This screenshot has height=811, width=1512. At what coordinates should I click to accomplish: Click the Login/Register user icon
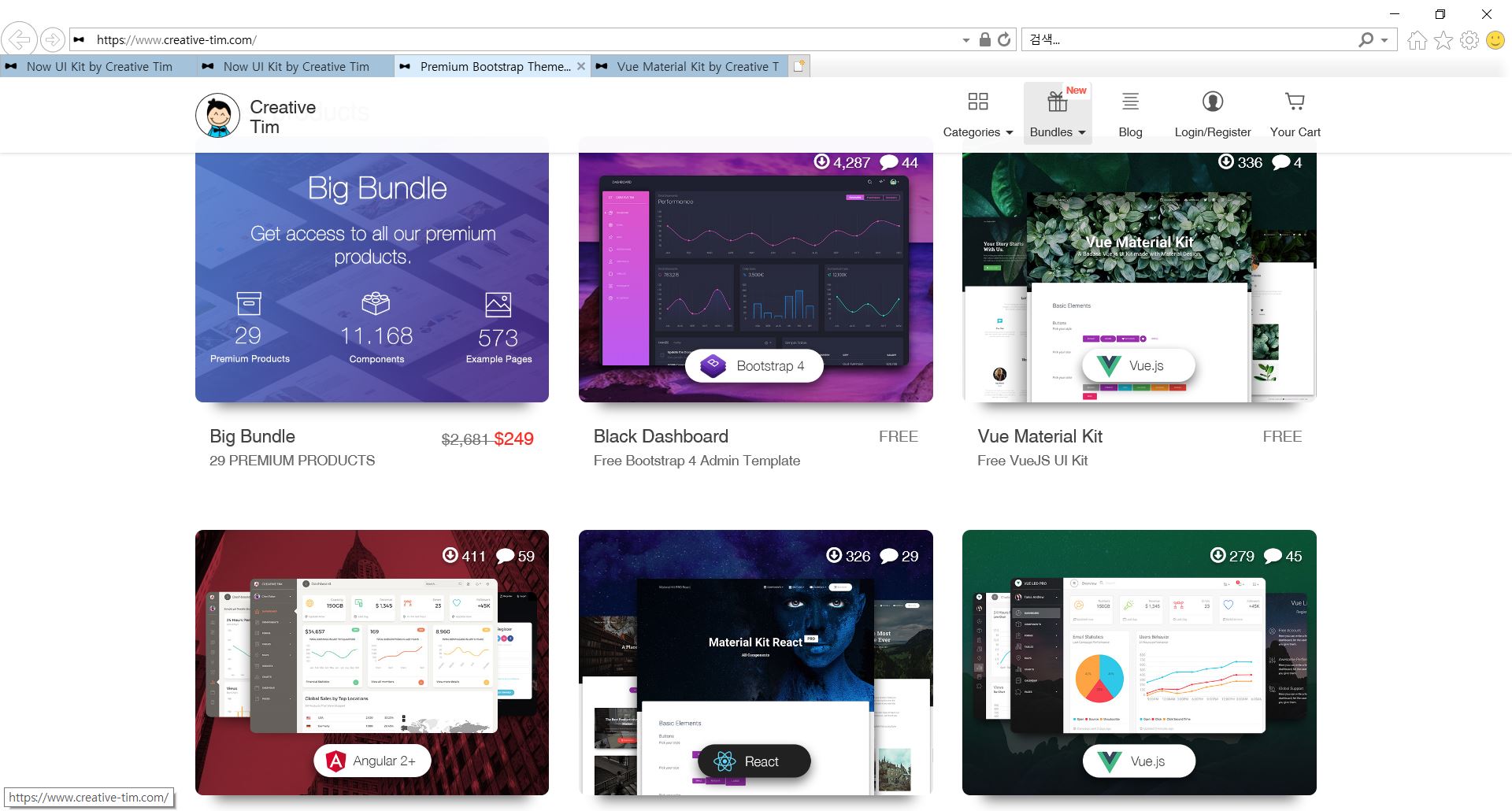pos(1213,101)
